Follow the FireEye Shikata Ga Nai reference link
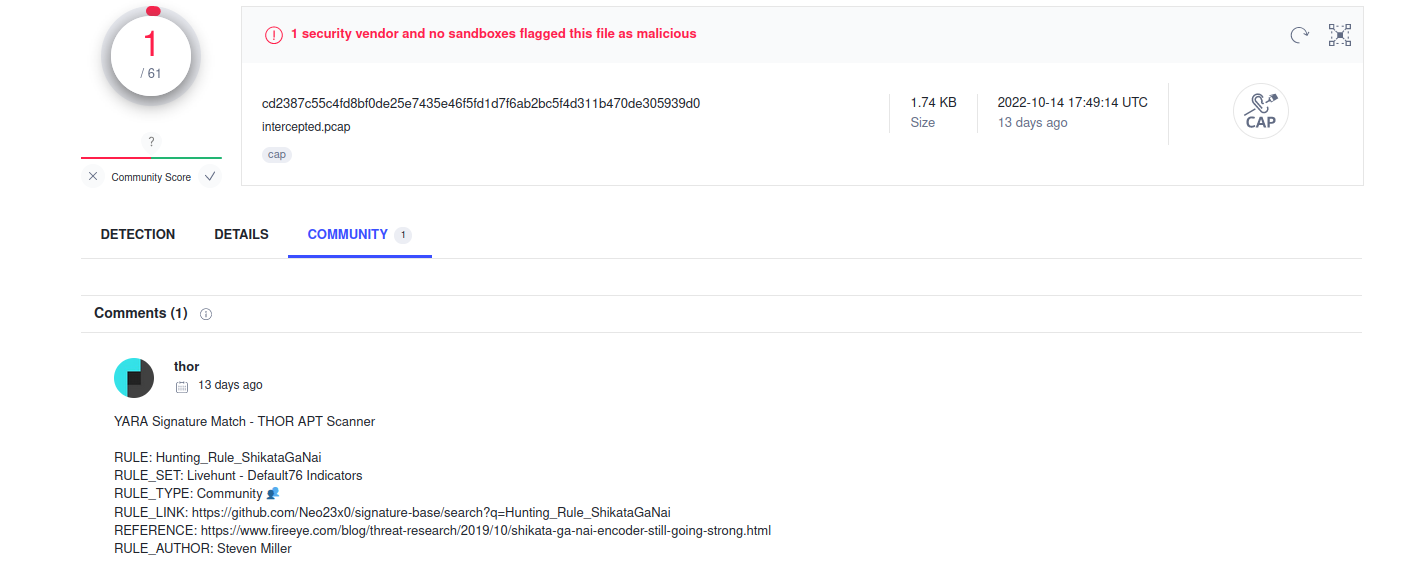Viewport: 1407px width, 570px height. point(485,531)
